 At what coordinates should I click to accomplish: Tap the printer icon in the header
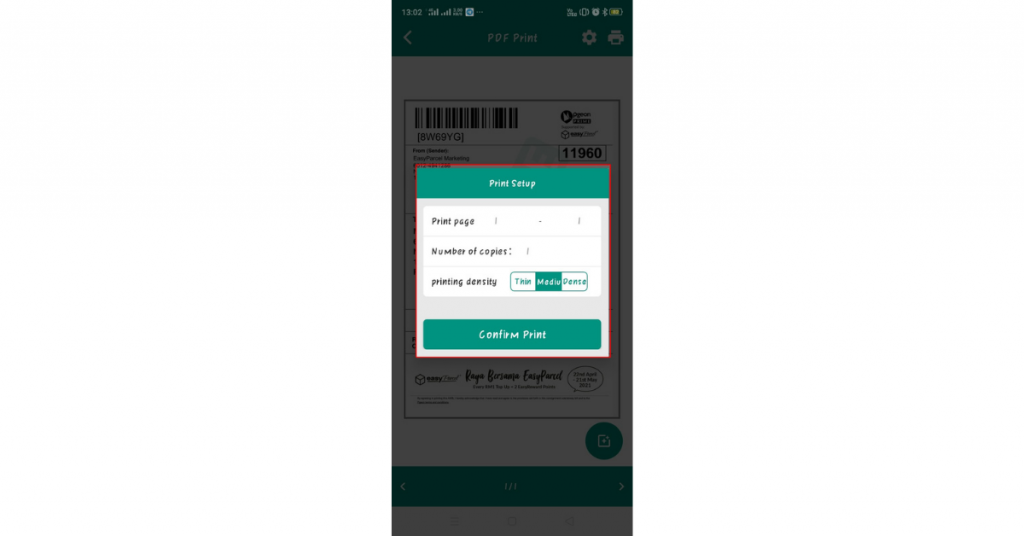615,38
